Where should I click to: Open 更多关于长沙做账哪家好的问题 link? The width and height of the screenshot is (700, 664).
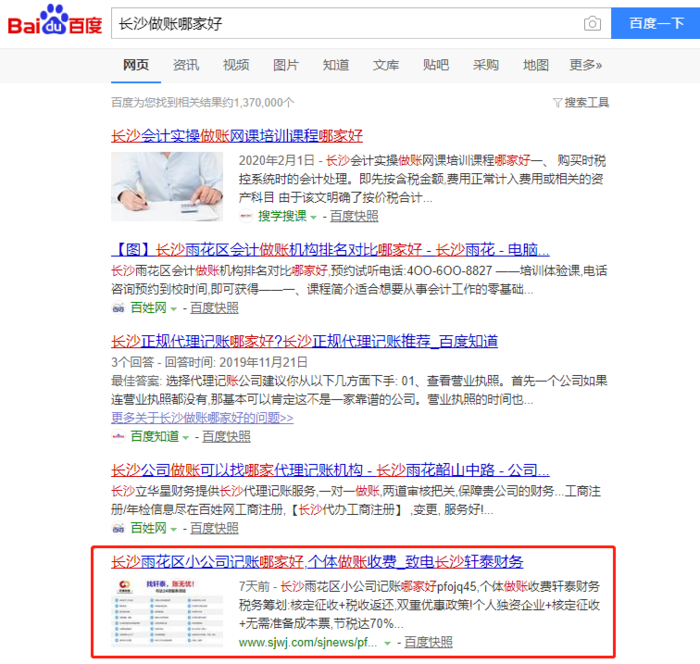click(202, 418)
